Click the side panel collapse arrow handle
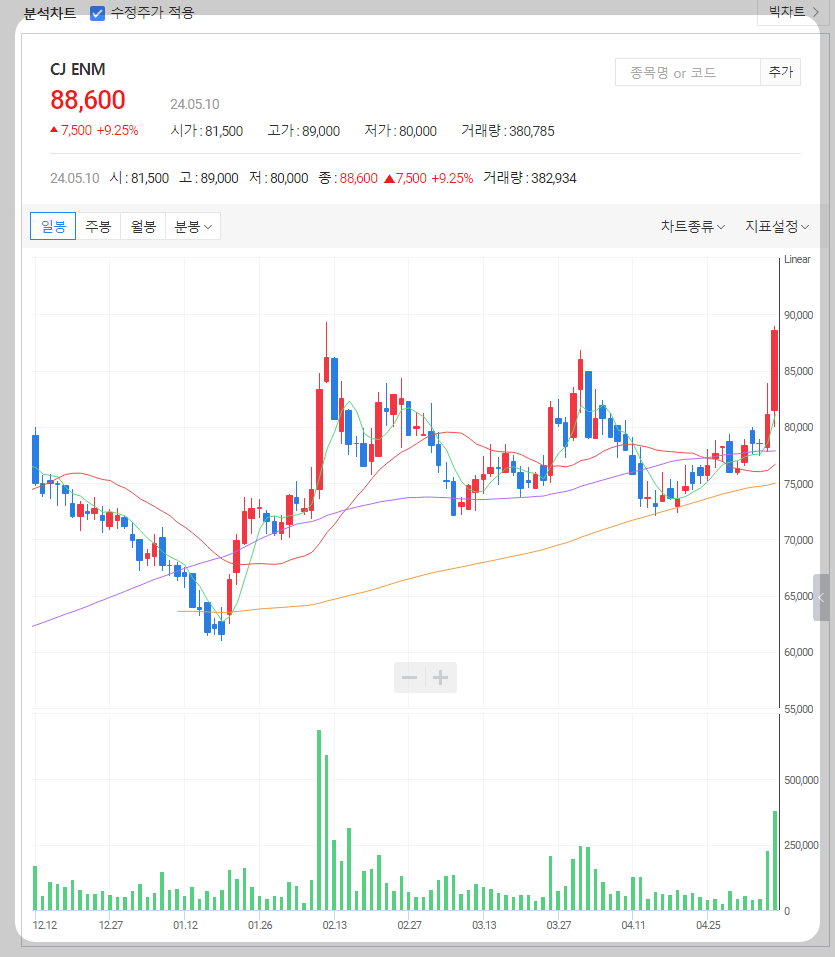The image size is (835, 957). tap(821, 598)
